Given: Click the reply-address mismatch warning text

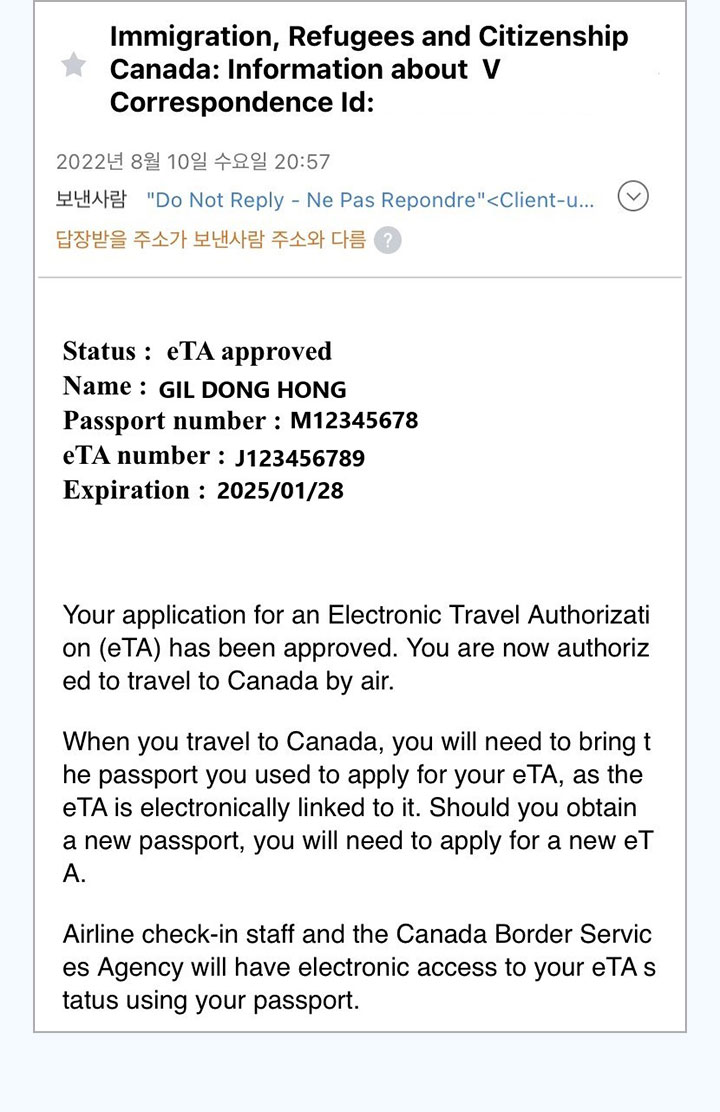Looking at the screenshot, I should (210, 240).
